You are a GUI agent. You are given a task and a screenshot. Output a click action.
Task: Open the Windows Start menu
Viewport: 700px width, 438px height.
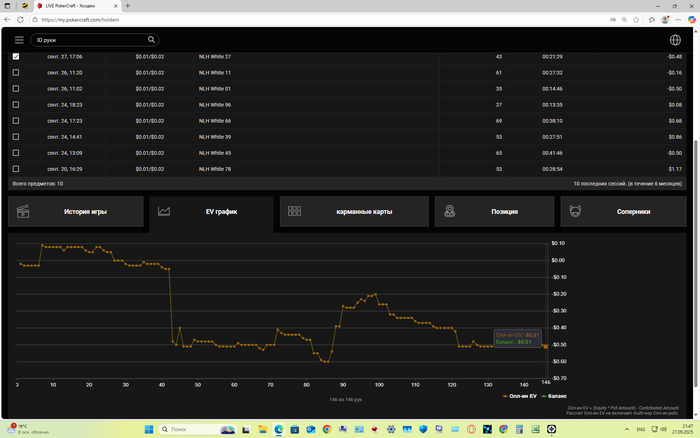tap(149, 429)
